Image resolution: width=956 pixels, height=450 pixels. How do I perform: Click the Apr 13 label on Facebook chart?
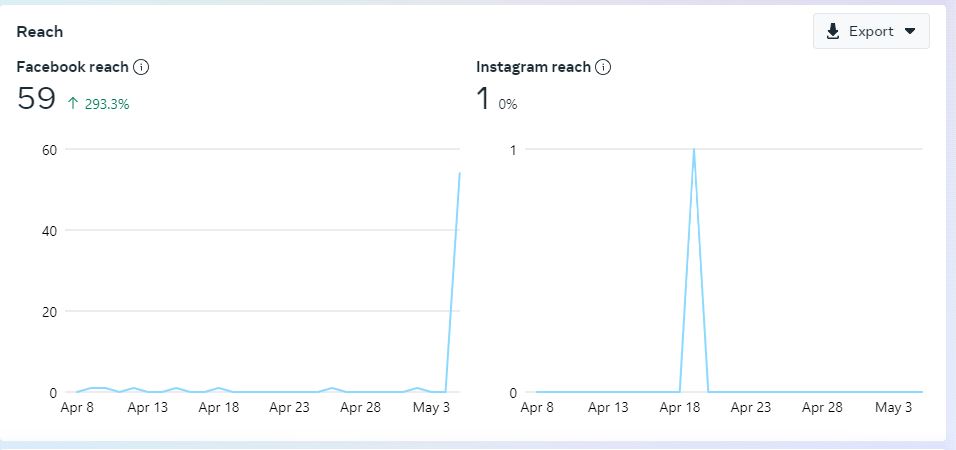[147, 408]
